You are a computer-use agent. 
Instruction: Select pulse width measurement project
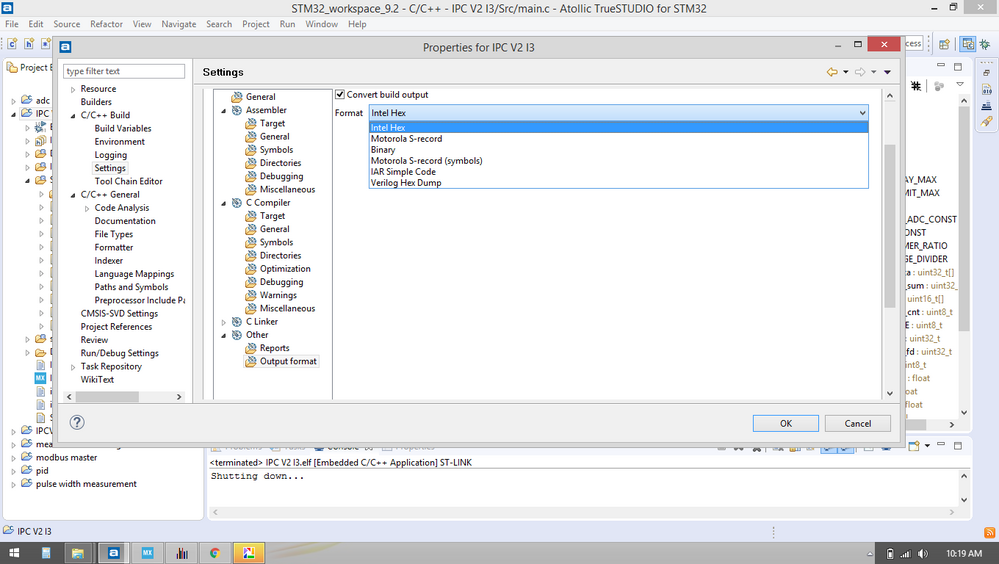click(x=86, y=484)
